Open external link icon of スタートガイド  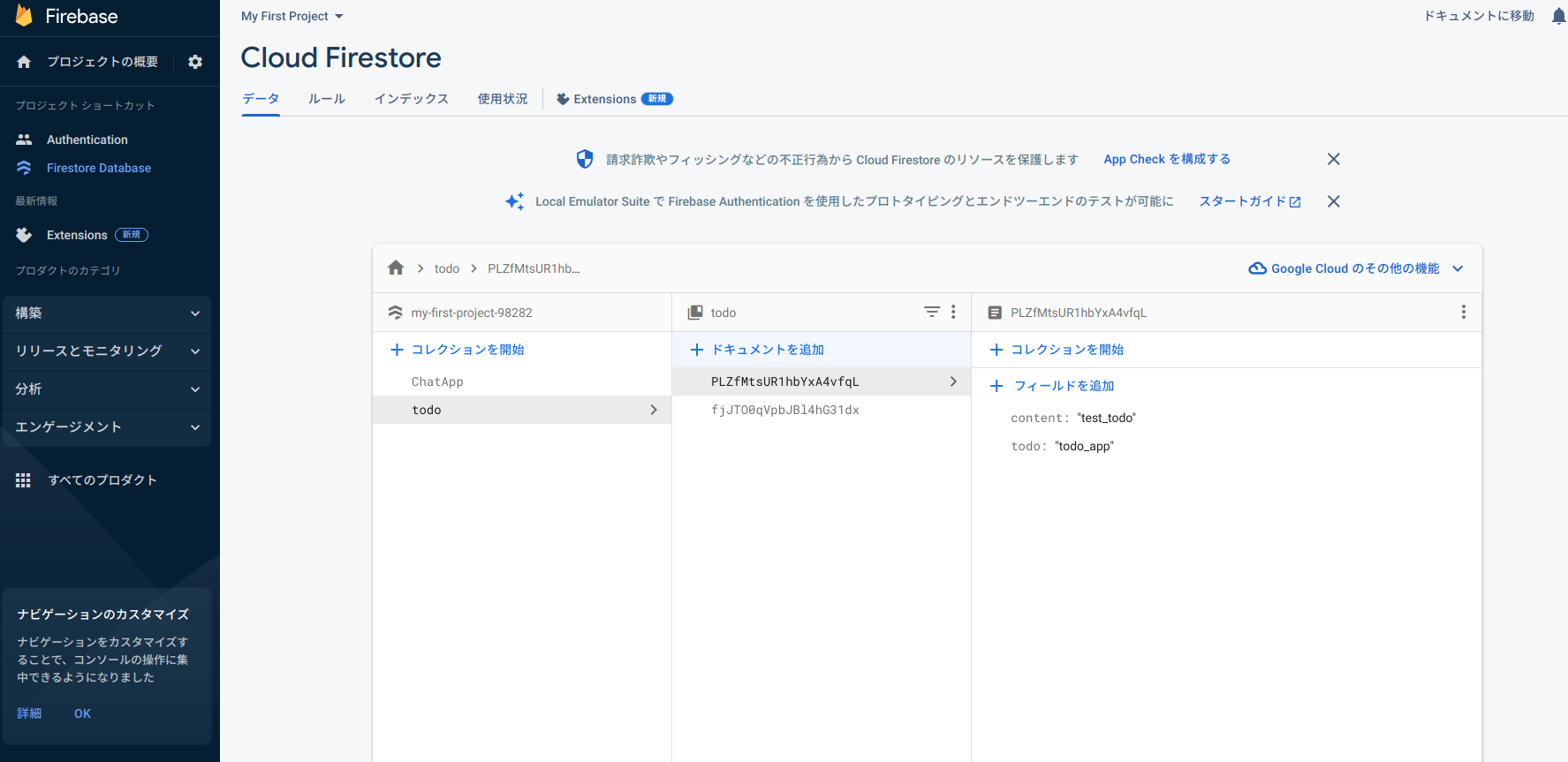coord(1295,202)
